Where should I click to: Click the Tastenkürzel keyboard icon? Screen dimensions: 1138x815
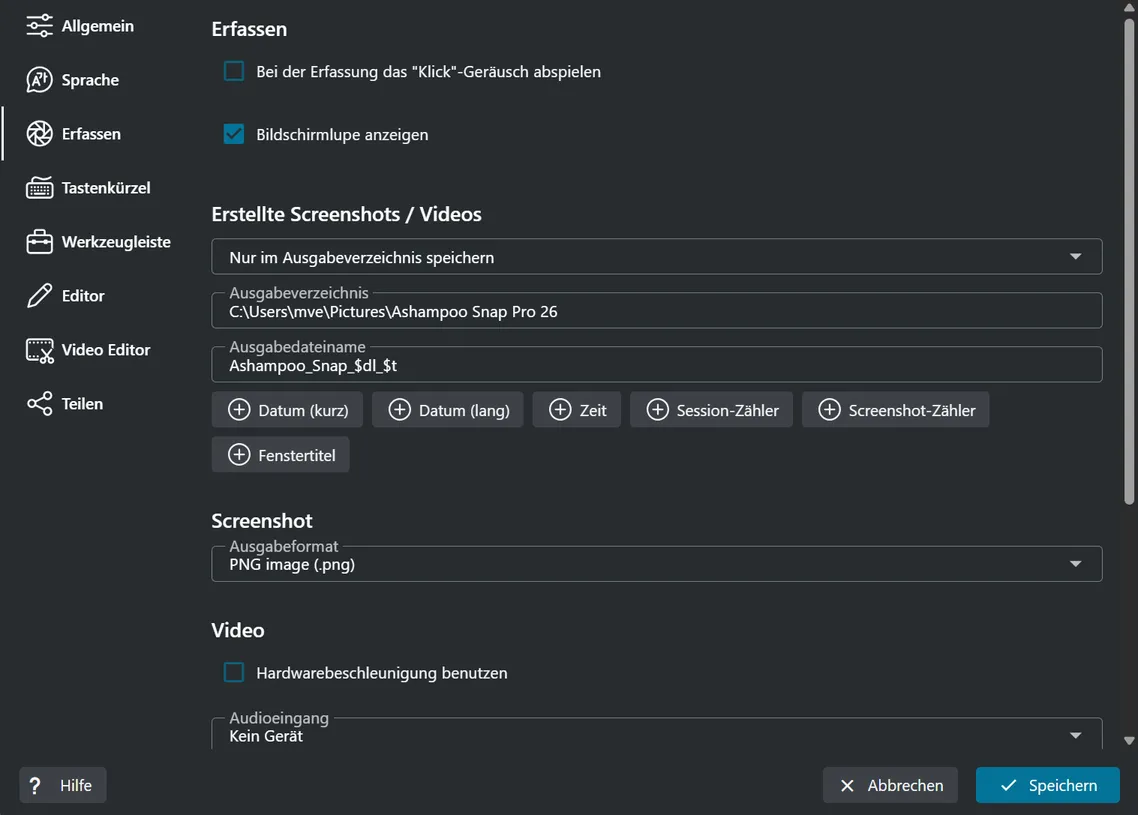39,188
